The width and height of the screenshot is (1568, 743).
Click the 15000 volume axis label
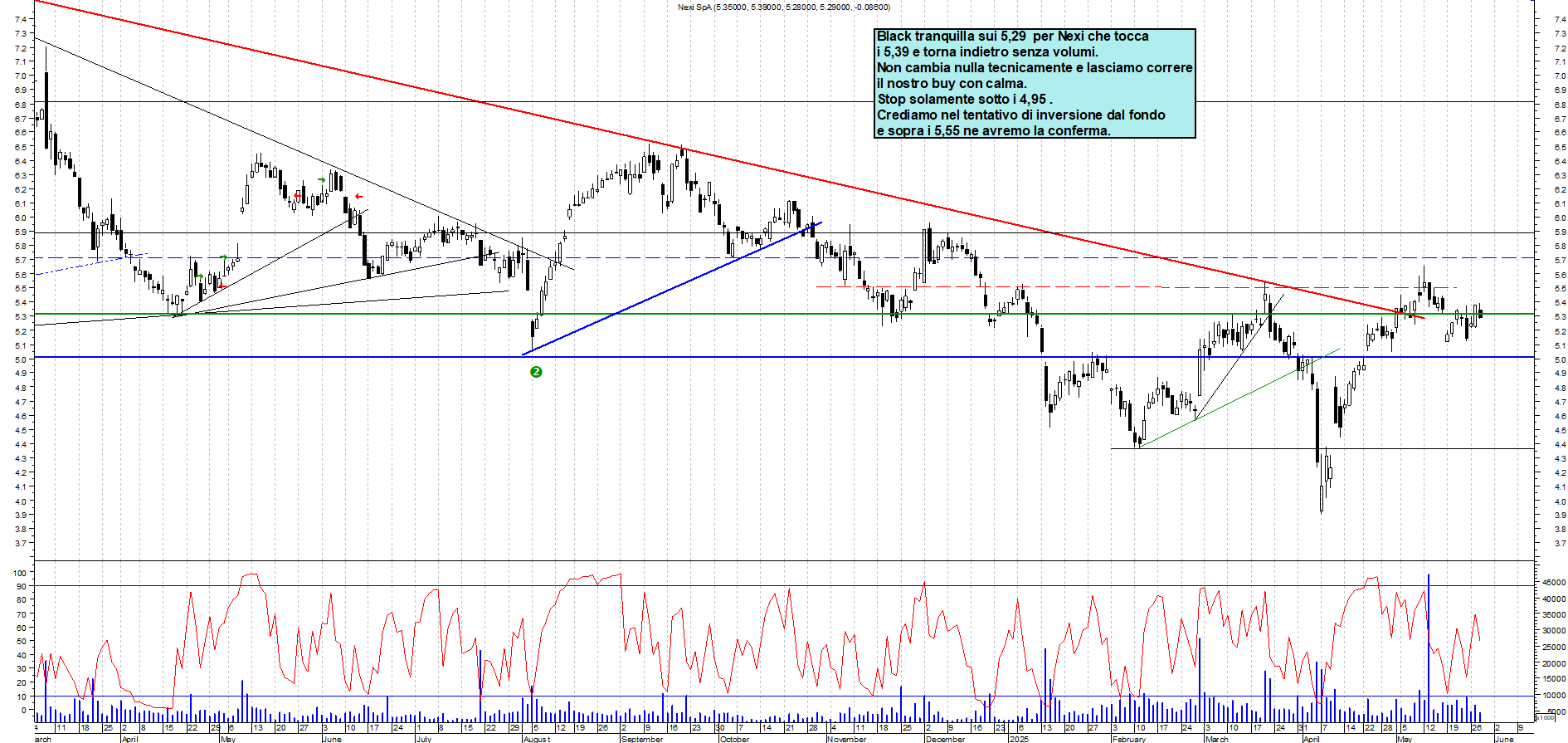[x=1553, y=680]
